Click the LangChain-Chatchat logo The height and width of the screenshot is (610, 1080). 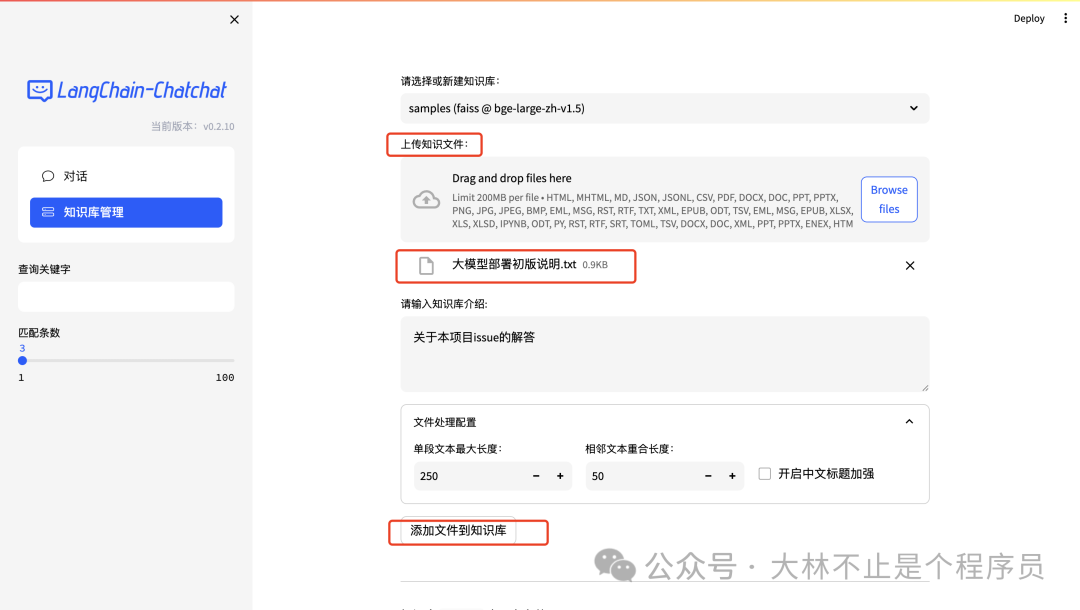click(x=127, y=90)
